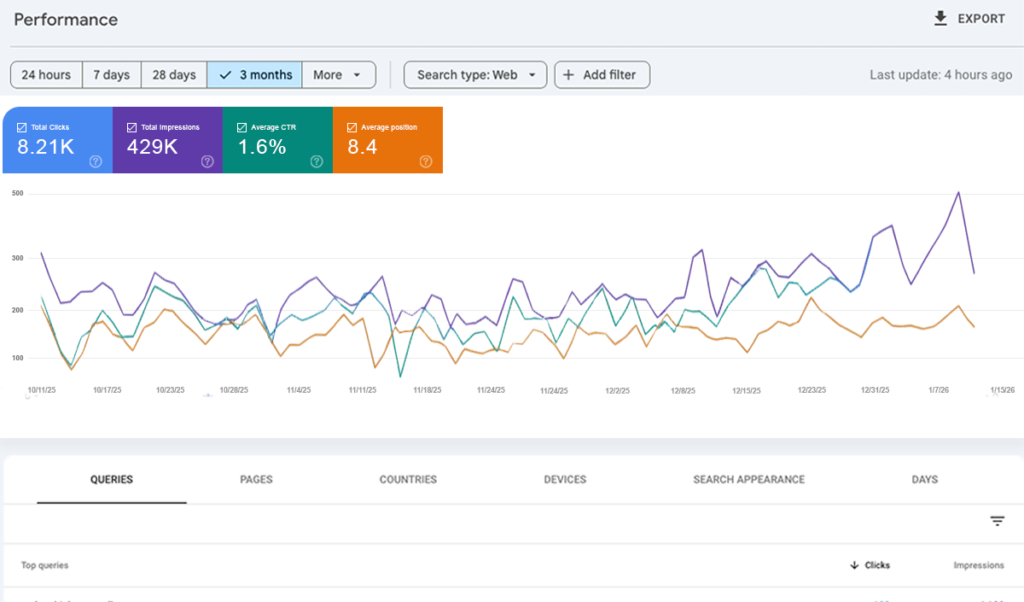Open the table filter icon above Top queries
Screen dimensions: 1024x602
coord(997,520)
